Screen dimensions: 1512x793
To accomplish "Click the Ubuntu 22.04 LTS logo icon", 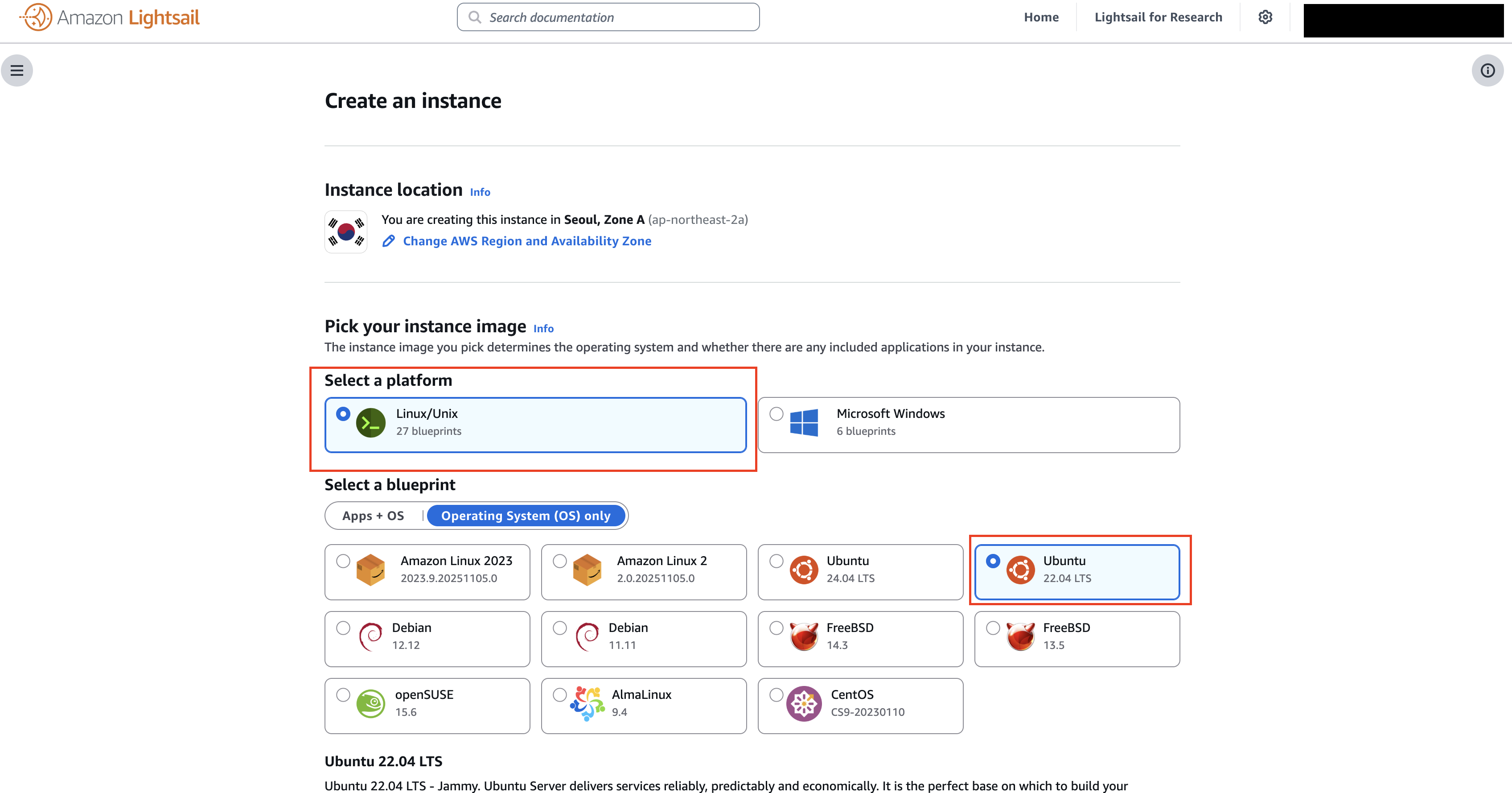I will point(1021,570).
